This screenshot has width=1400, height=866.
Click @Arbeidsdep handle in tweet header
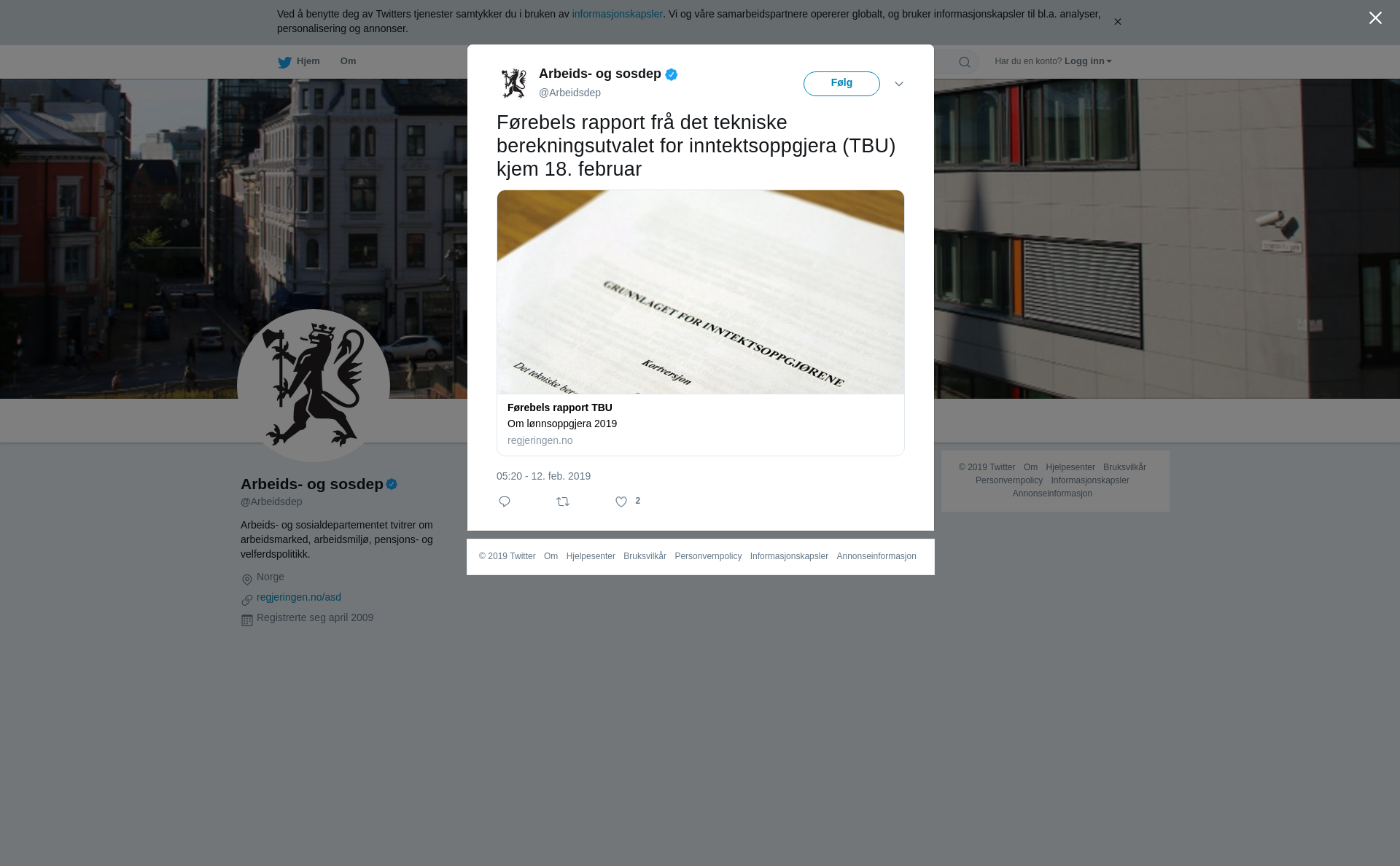pyautogui.click(x=569, y=93)
